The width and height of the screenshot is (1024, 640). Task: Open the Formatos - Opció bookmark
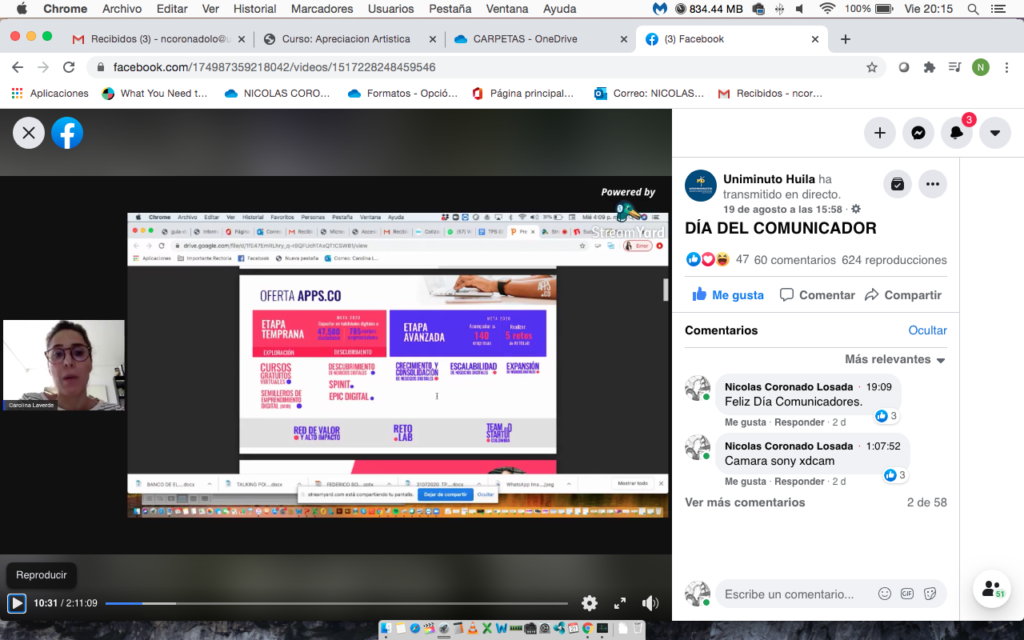[x=403, y=93]
